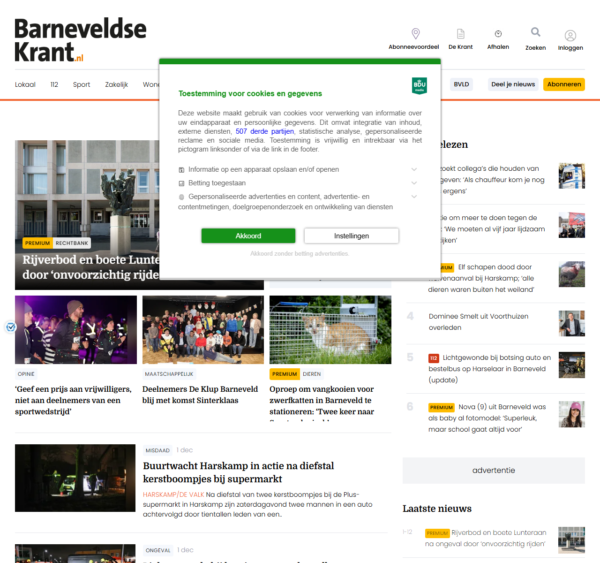The height and width of the screenshot is (563, 600).
Task: Expand the 'Betting toegestaan' chevron
Action: [x=414, y=183]
